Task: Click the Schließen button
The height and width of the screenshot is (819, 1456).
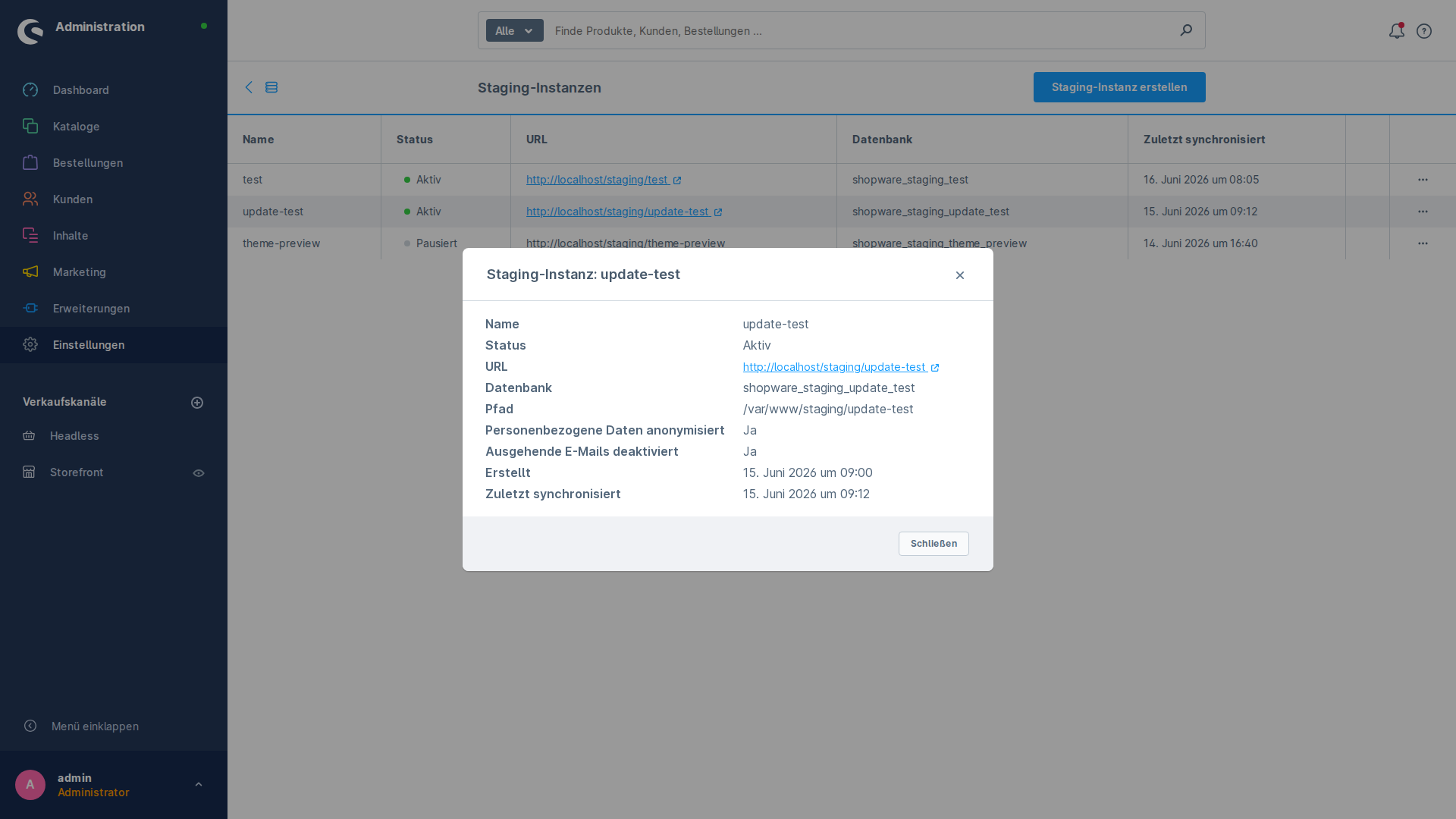Action: coord(934,544)
